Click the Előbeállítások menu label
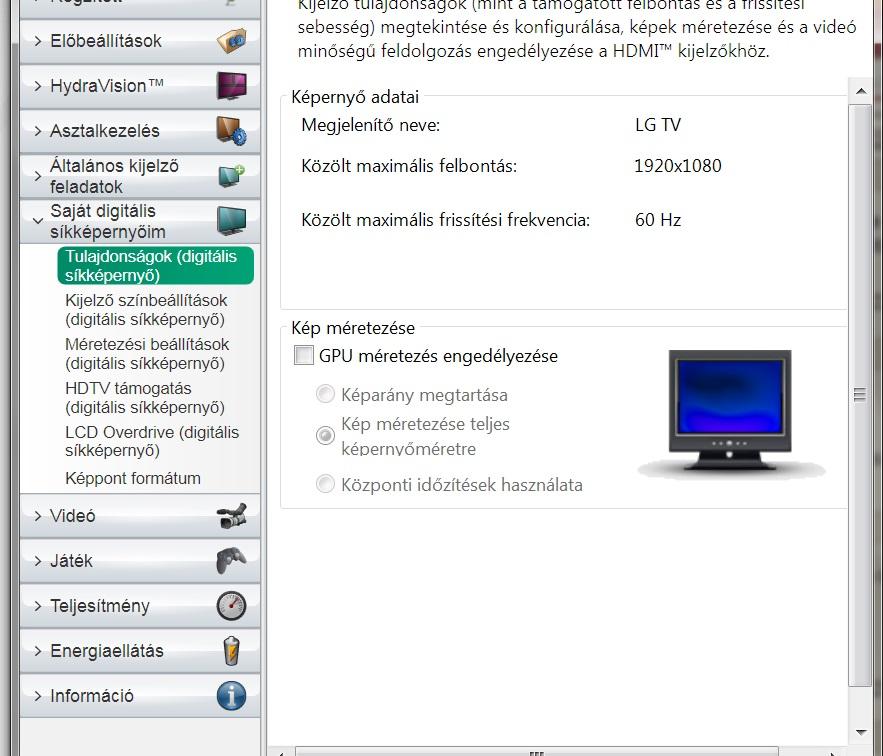The image size is (883, 756). tap(106, 41)
